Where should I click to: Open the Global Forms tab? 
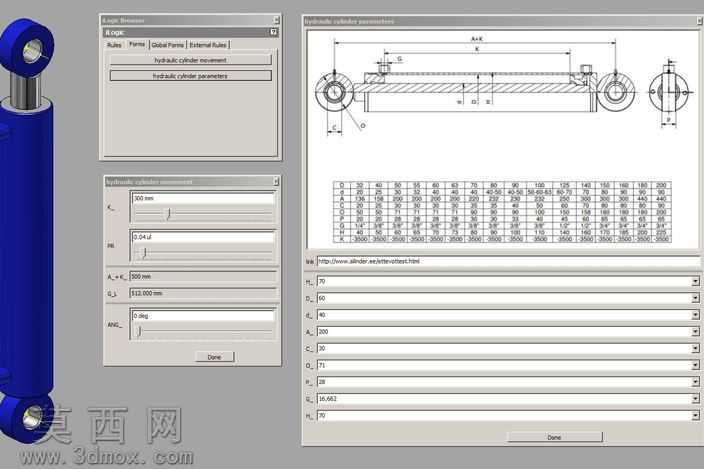point(167,45)
